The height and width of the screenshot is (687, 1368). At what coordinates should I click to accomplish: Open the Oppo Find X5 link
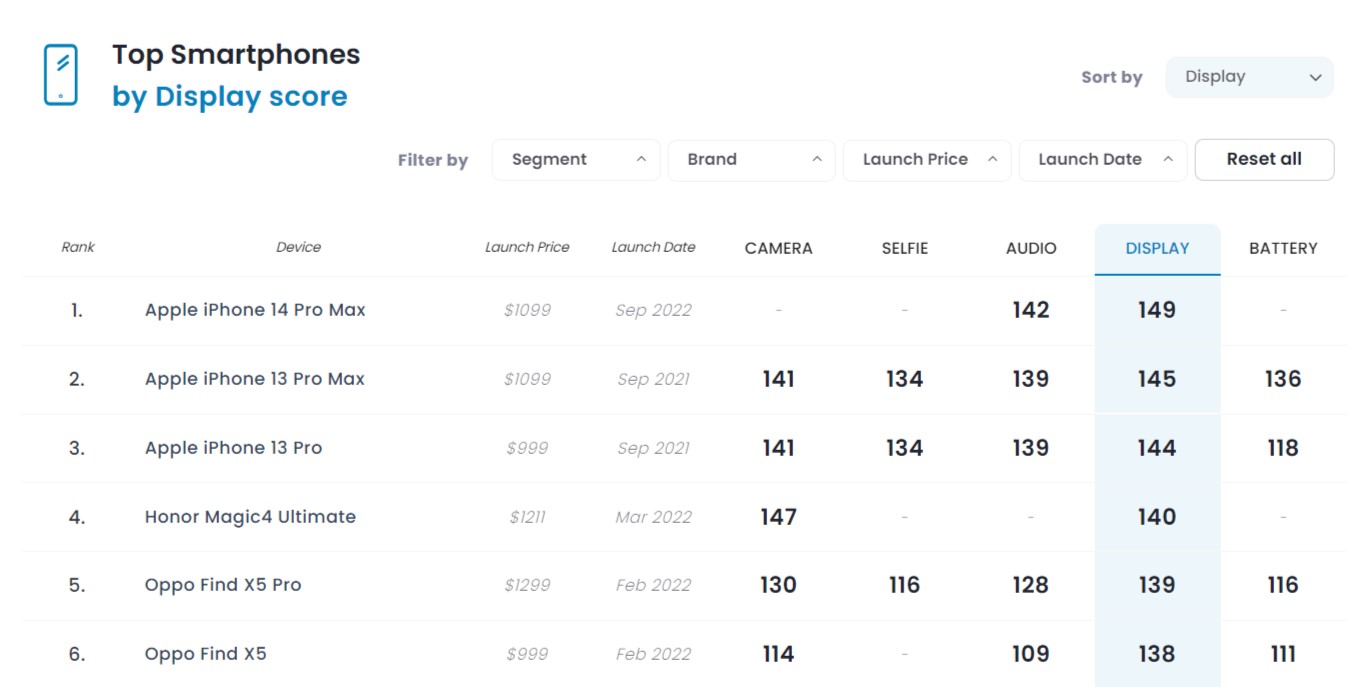coord(206,654)
